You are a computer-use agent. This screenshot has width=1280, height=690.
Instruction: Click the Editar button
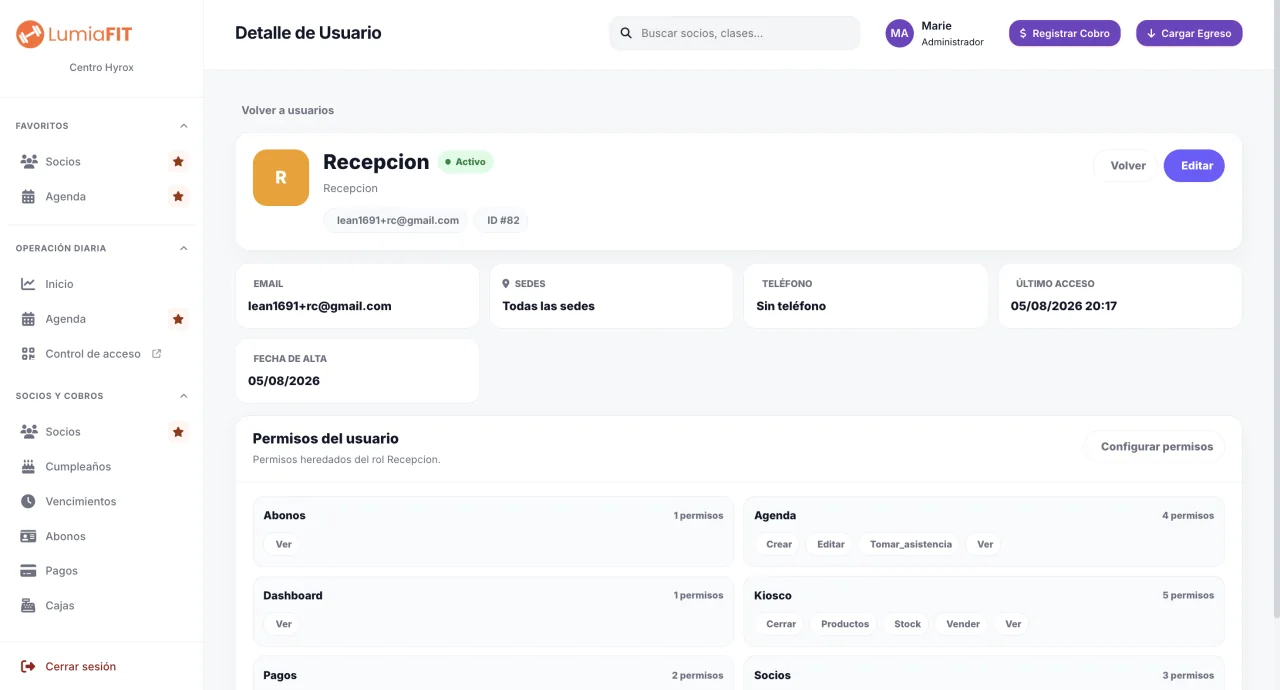pos(1194,166)
